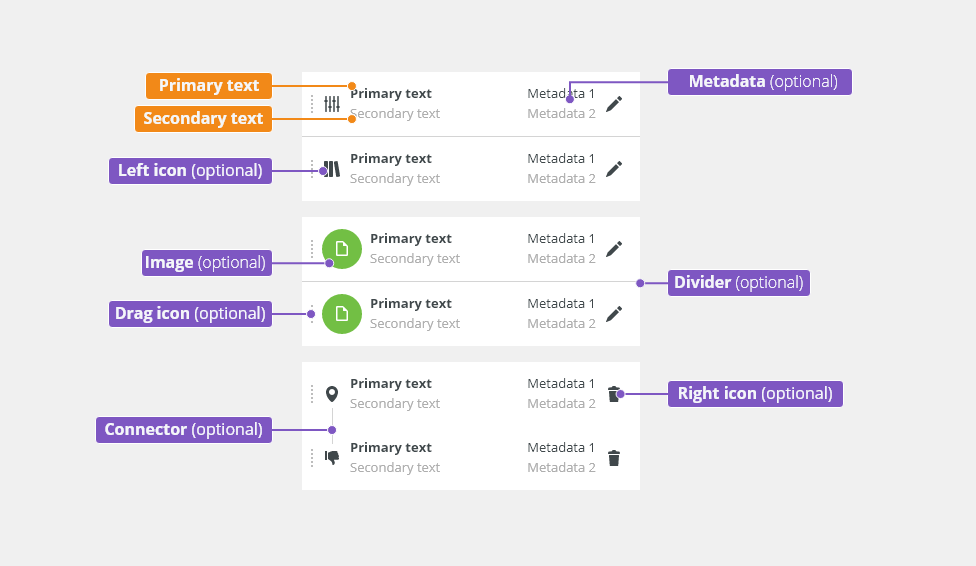Screen dimensions: 976x566
Task: Click pencil icon in upper green image row
Action: [614, 249]
